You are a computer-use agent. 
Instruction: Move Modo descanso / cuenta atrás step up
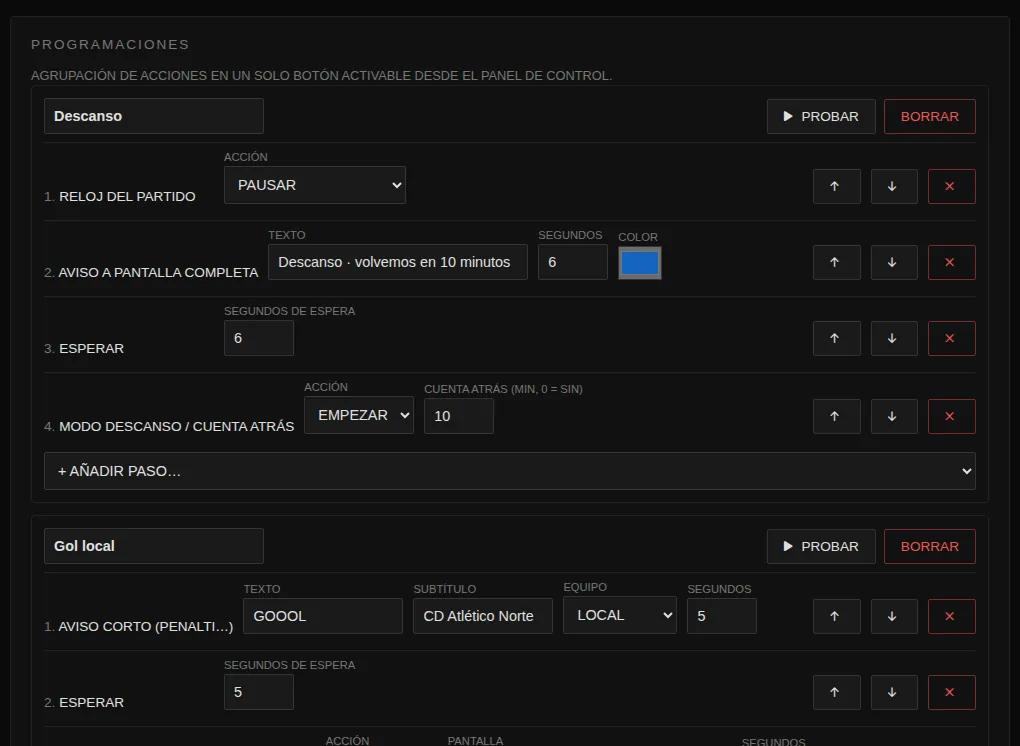tap(837, 416)
